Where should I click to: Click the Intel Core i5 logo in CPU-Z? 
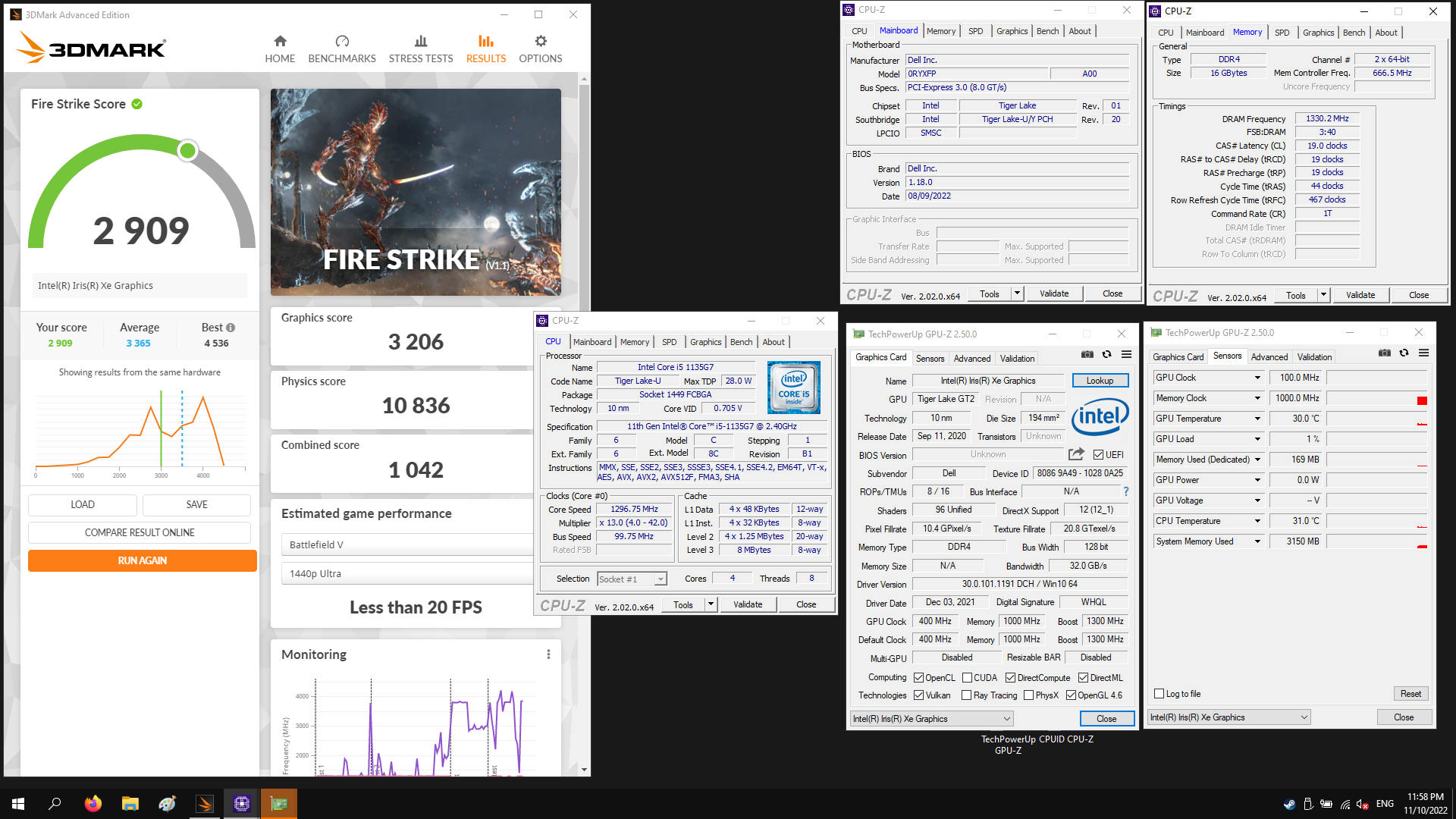(794, 387)
